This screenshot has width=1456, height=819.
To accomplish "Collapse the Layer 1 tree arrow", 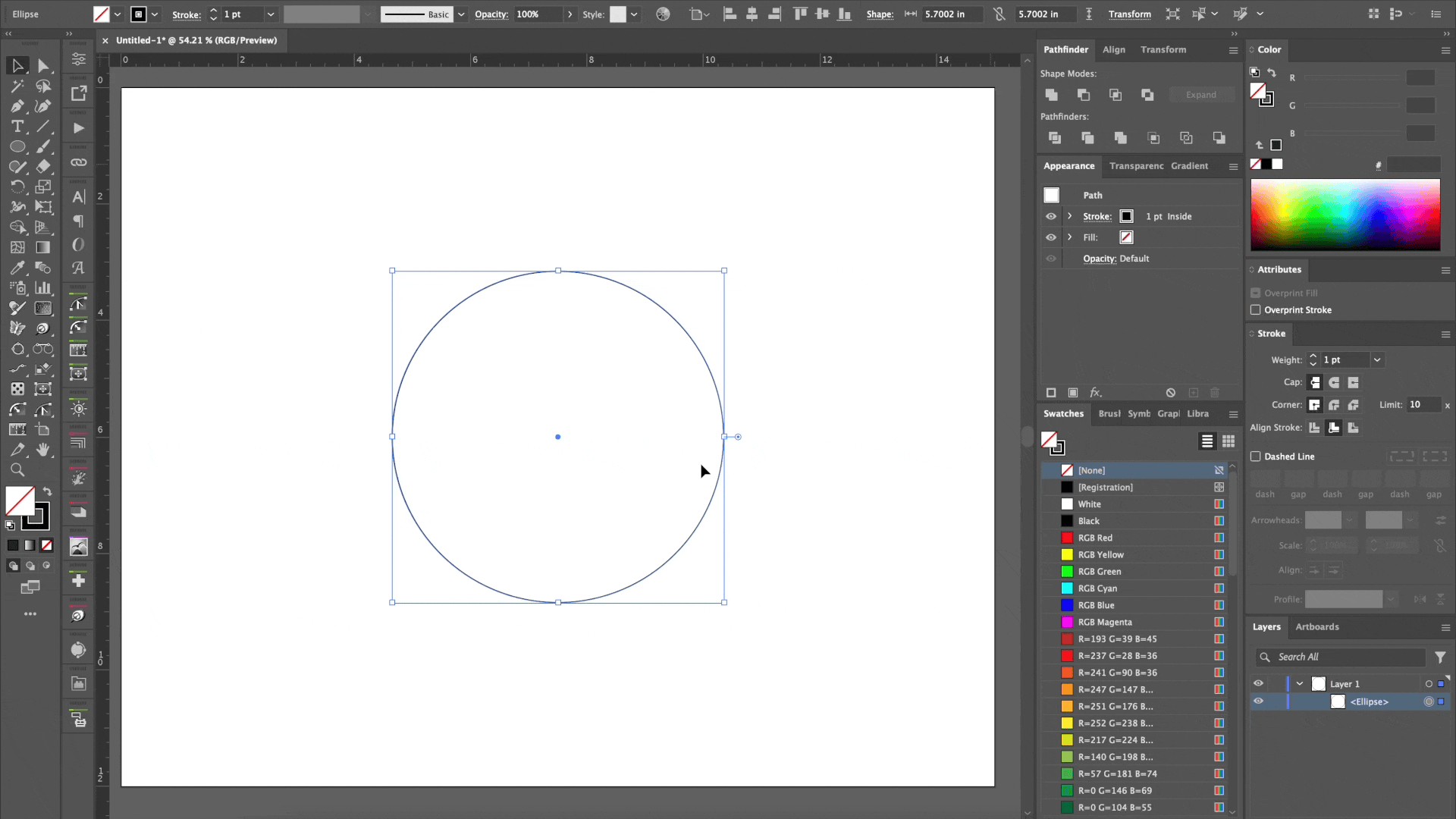I will (x=1300, y=684).
